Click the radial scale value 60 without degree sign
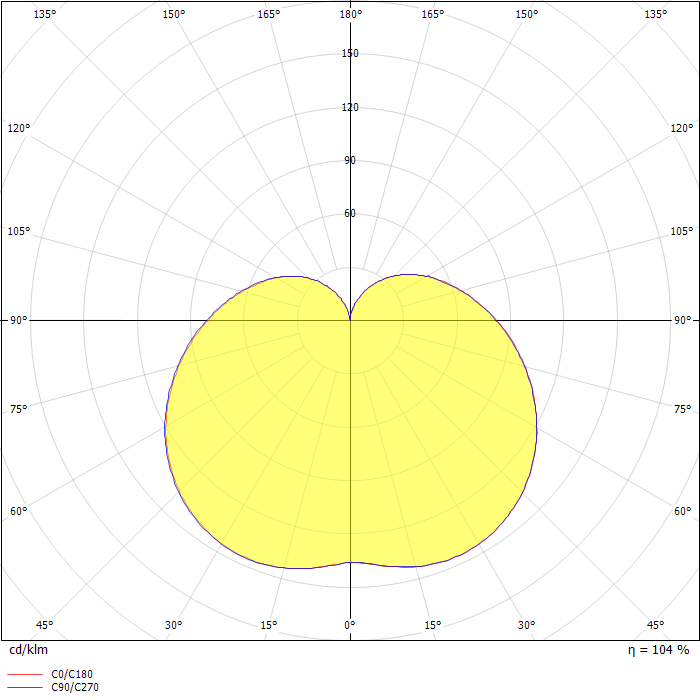 pyautogui.click(x=350, y=213)
